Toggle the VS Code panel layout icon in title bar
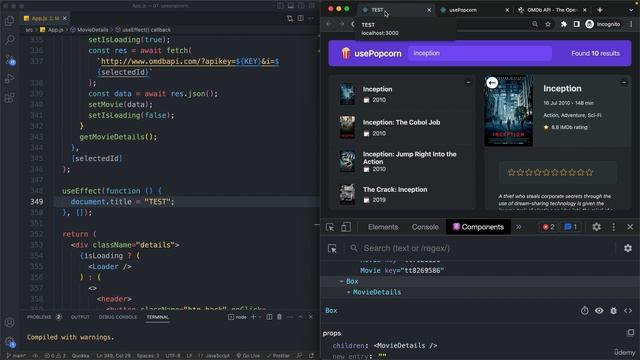The width and height of the screenshot is (640, 360). tap(291, 6)
